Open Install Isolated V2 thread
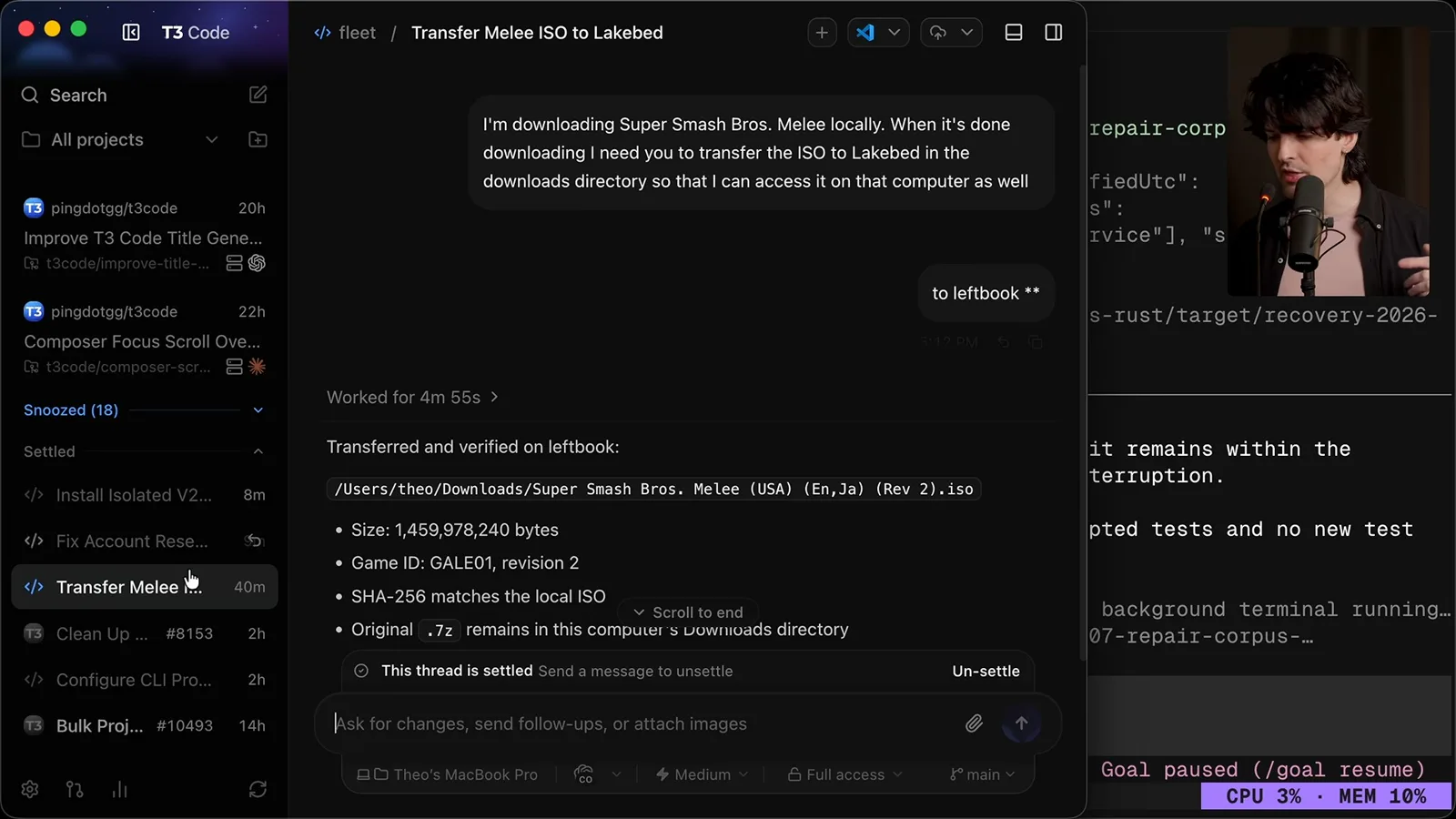This screenshot has width=1456, height=819. 145,495
